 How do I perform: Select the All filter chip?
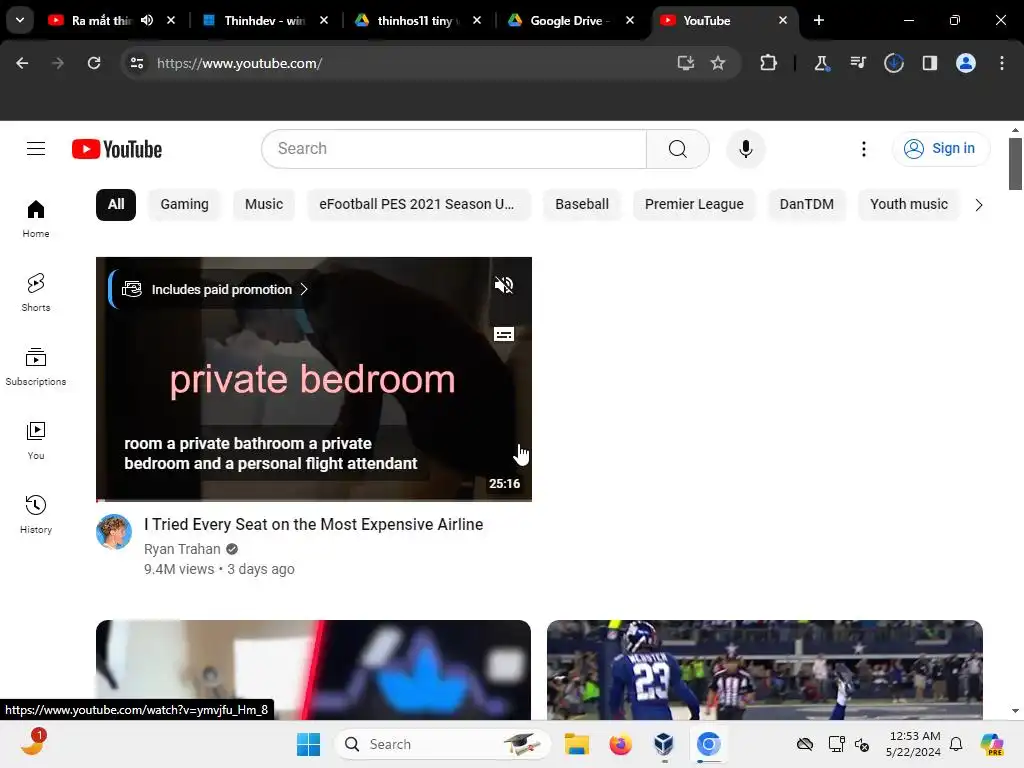(x=116, y=204)
